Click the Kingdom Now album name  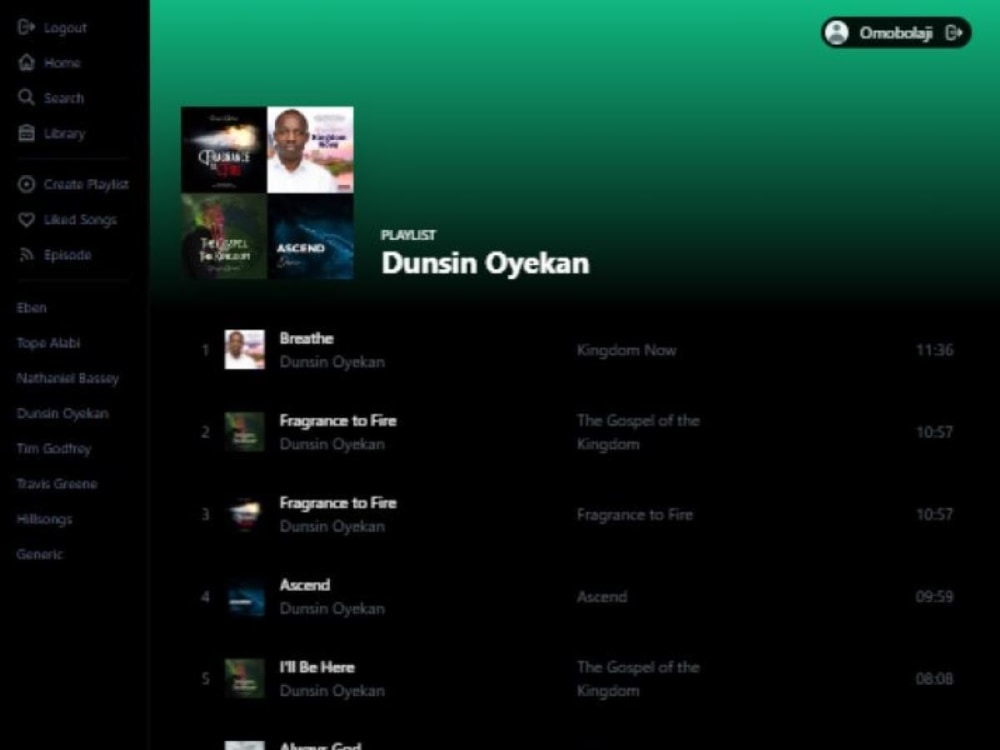pos(626,350)
